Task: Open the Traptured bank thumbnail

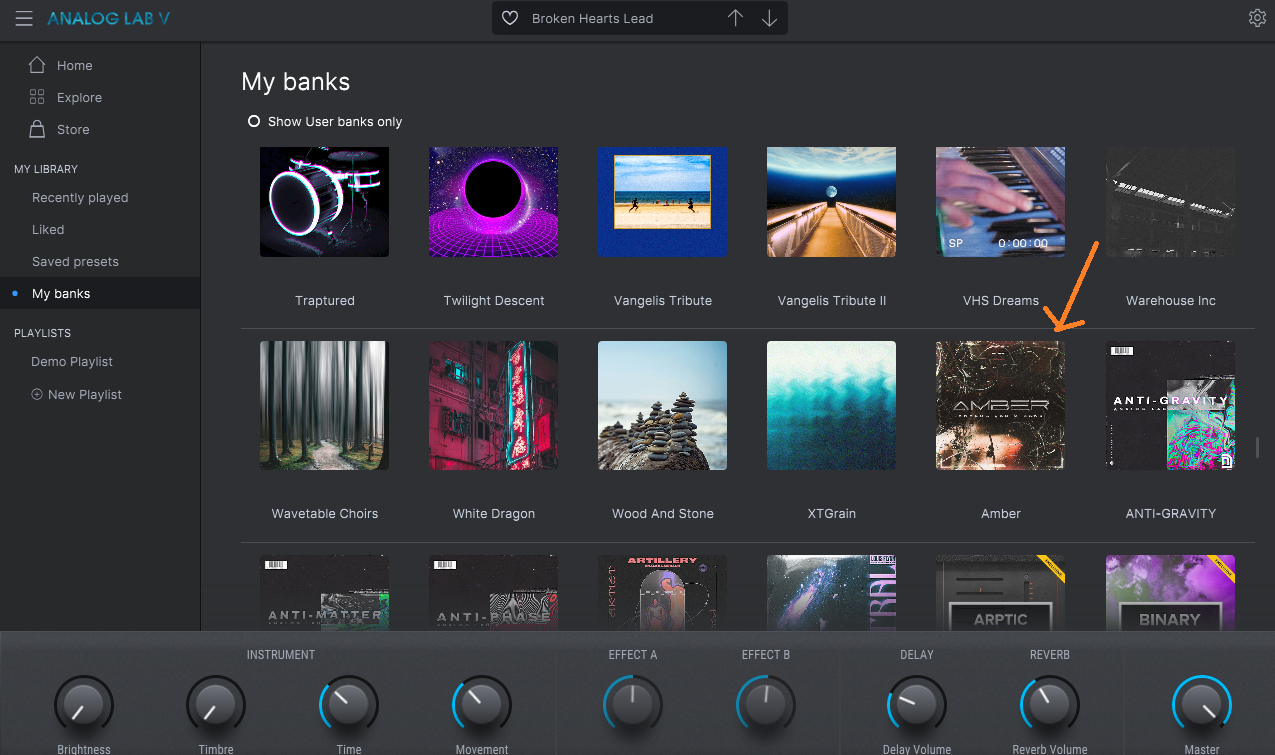Action: point(324,202)
